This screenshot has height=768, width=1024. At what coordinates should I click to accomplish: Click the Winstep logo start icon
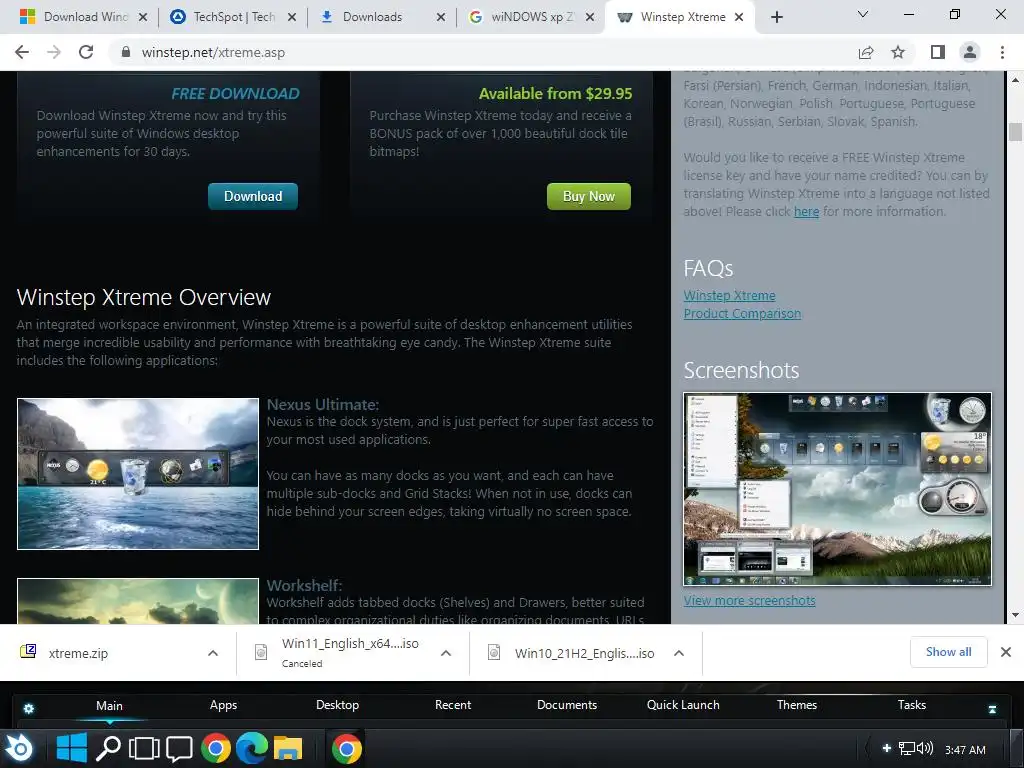tap(20, 748)
